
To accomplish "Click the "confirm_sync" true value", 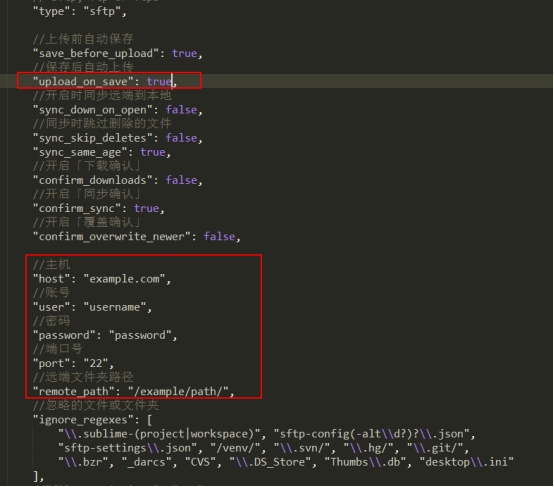I will point(147,209).
